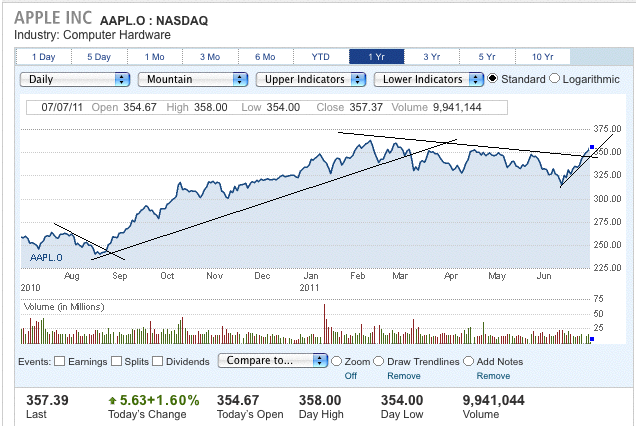Open the Daily frequency dropdown

click(75, 79)
